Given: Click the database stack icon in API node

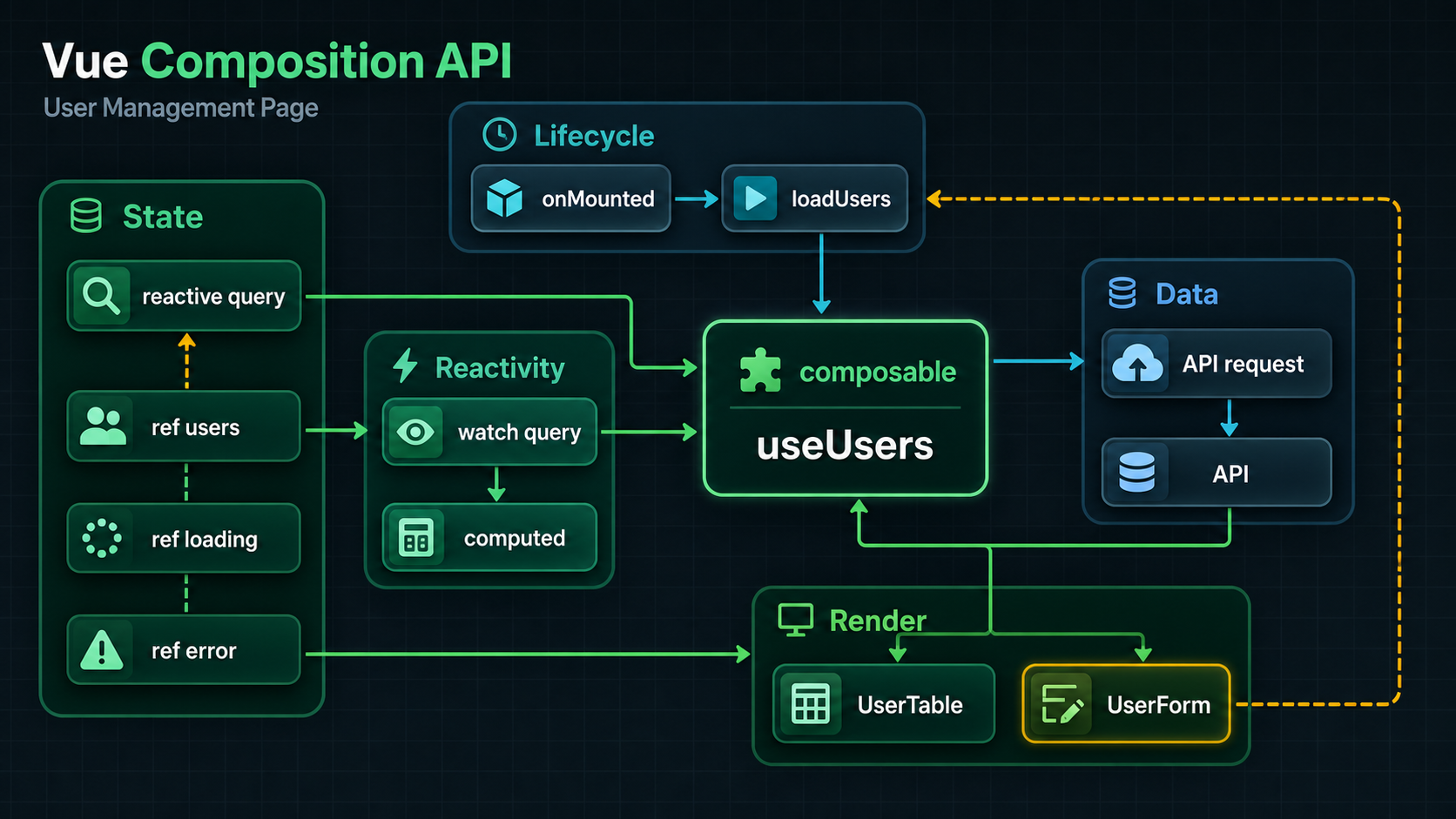Looking at the screenshot, I should point(1136,473).
